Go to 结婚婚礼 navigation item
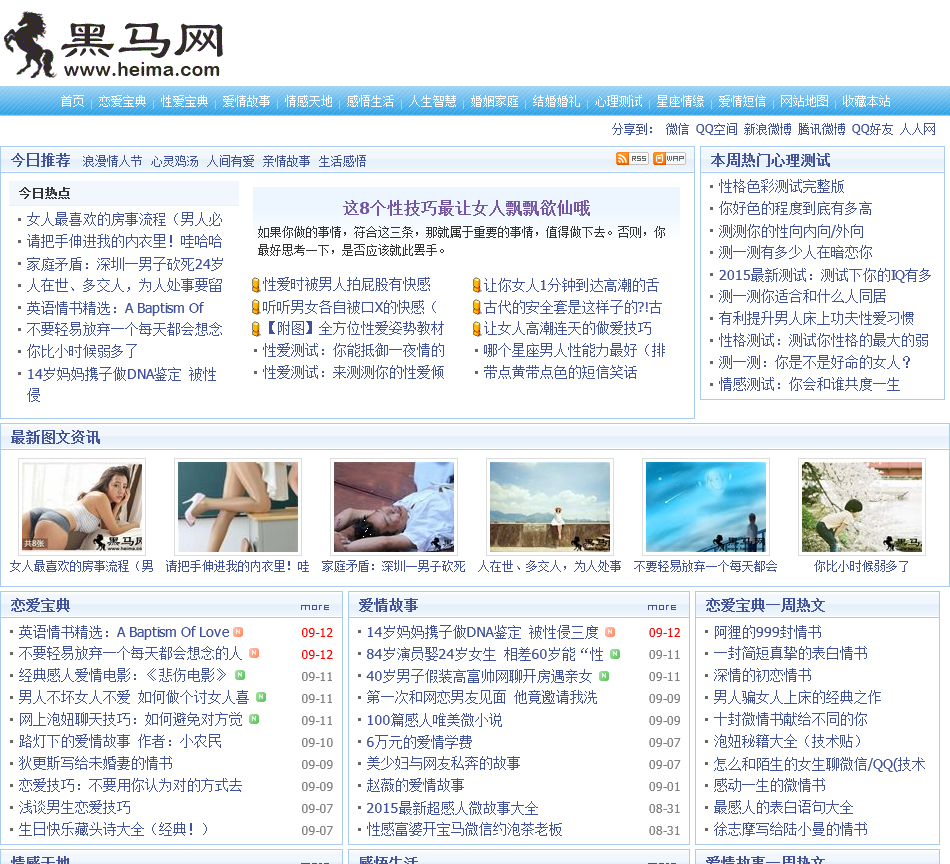Screen dimensions: 950x864 (x=556, y=101)
